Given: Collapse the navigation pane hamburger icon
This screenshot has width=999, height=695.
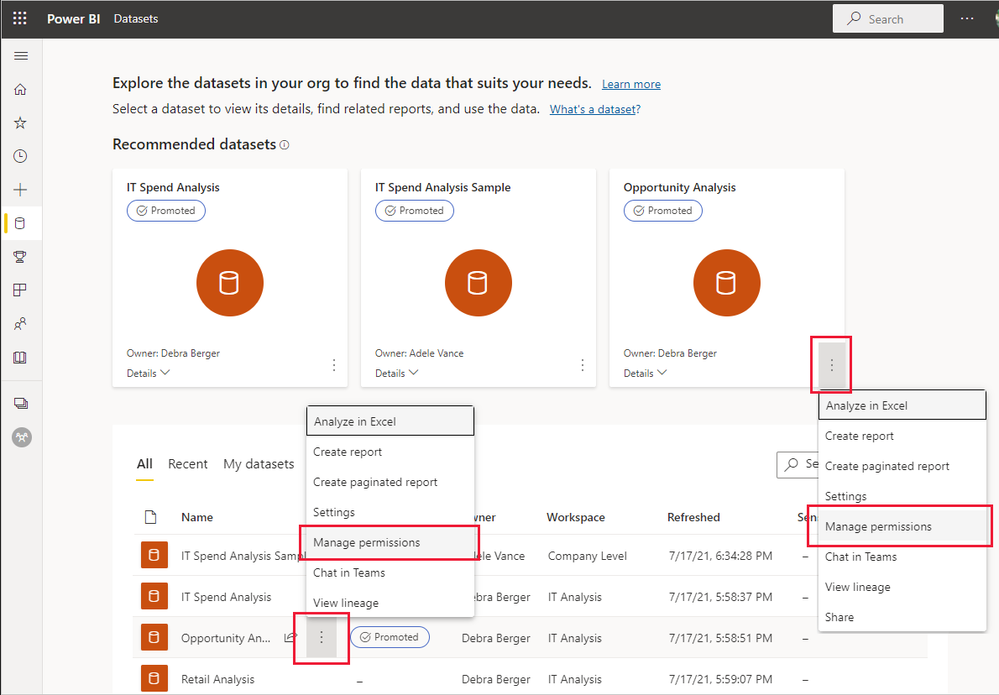Looking at the screenshot, I should tap(21, 56).
